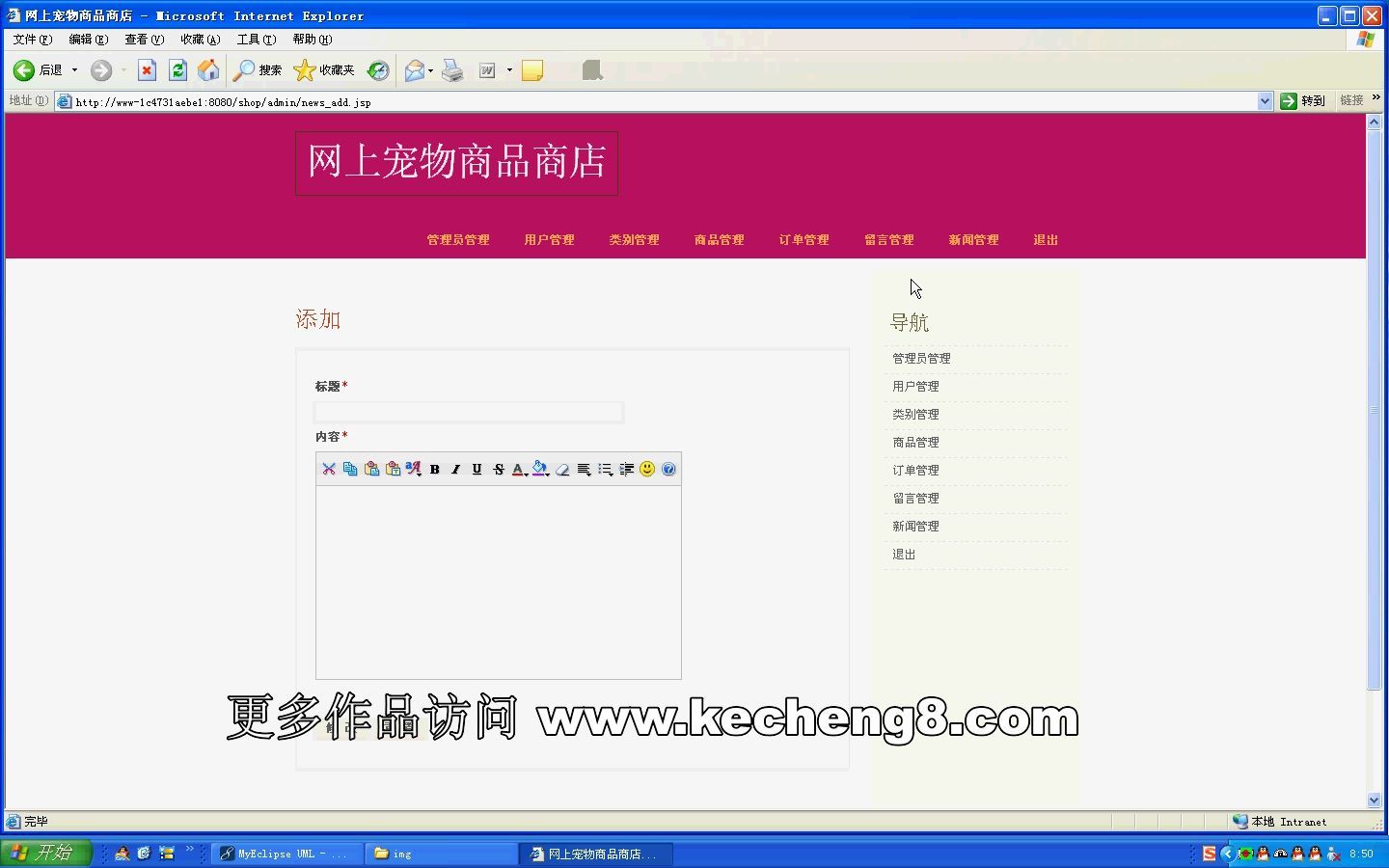
Task: Toggle Underline formatting in editor
Action: click(x=477, y=469)
